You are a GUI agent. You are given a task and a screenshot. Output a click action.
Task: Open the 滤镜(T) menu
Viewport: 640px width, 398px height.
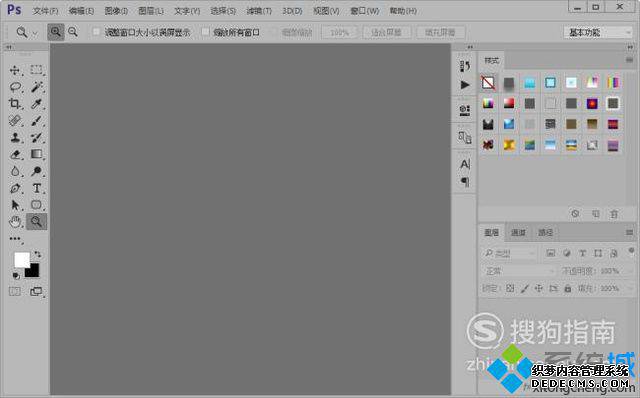click(259, 11)
